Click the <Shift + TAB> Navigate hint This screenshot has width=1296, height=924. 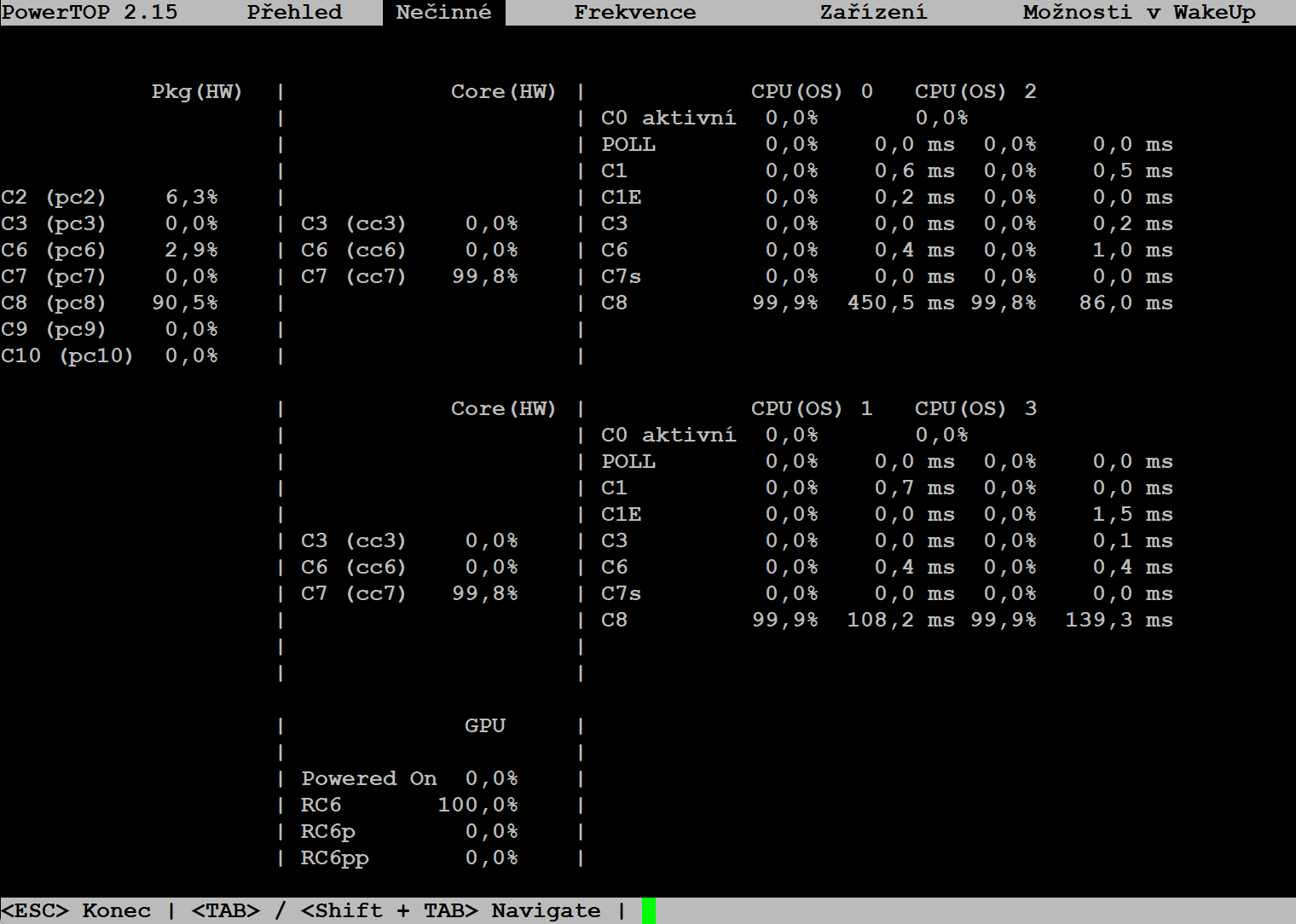450,910
